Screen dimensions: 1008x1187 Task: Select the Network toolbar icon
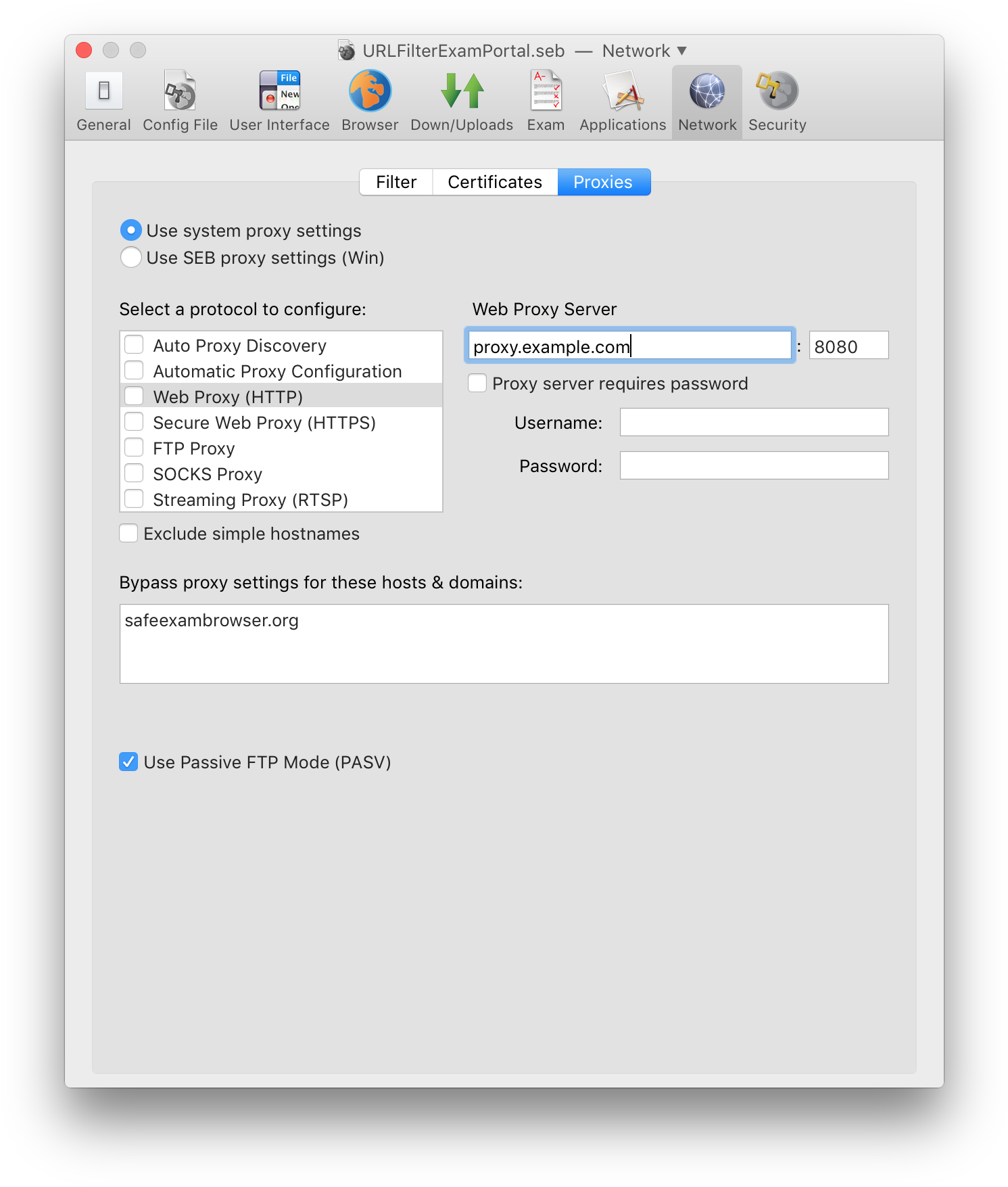(x=707, y=102)
